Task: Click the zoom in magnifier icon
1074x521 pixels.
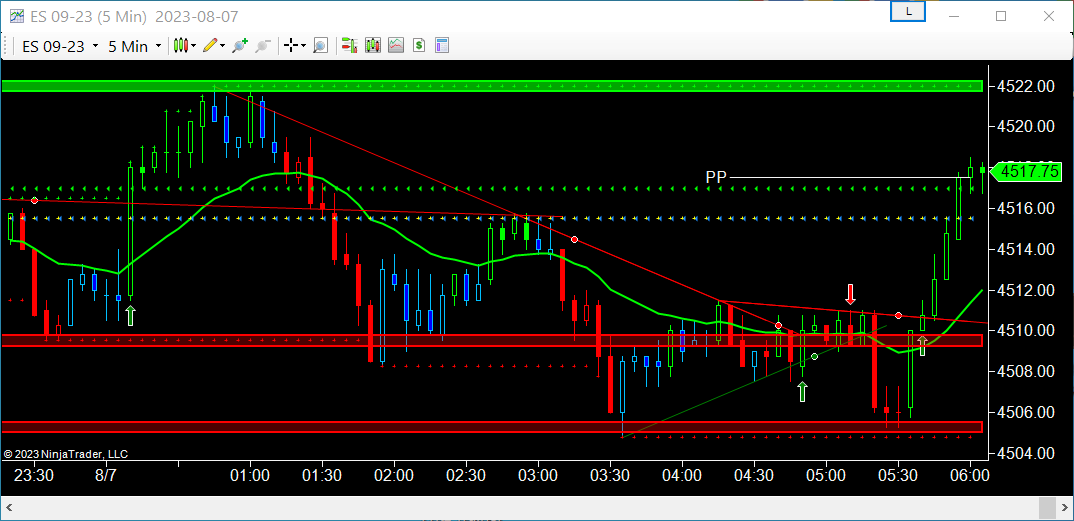Action: point(240,46)
